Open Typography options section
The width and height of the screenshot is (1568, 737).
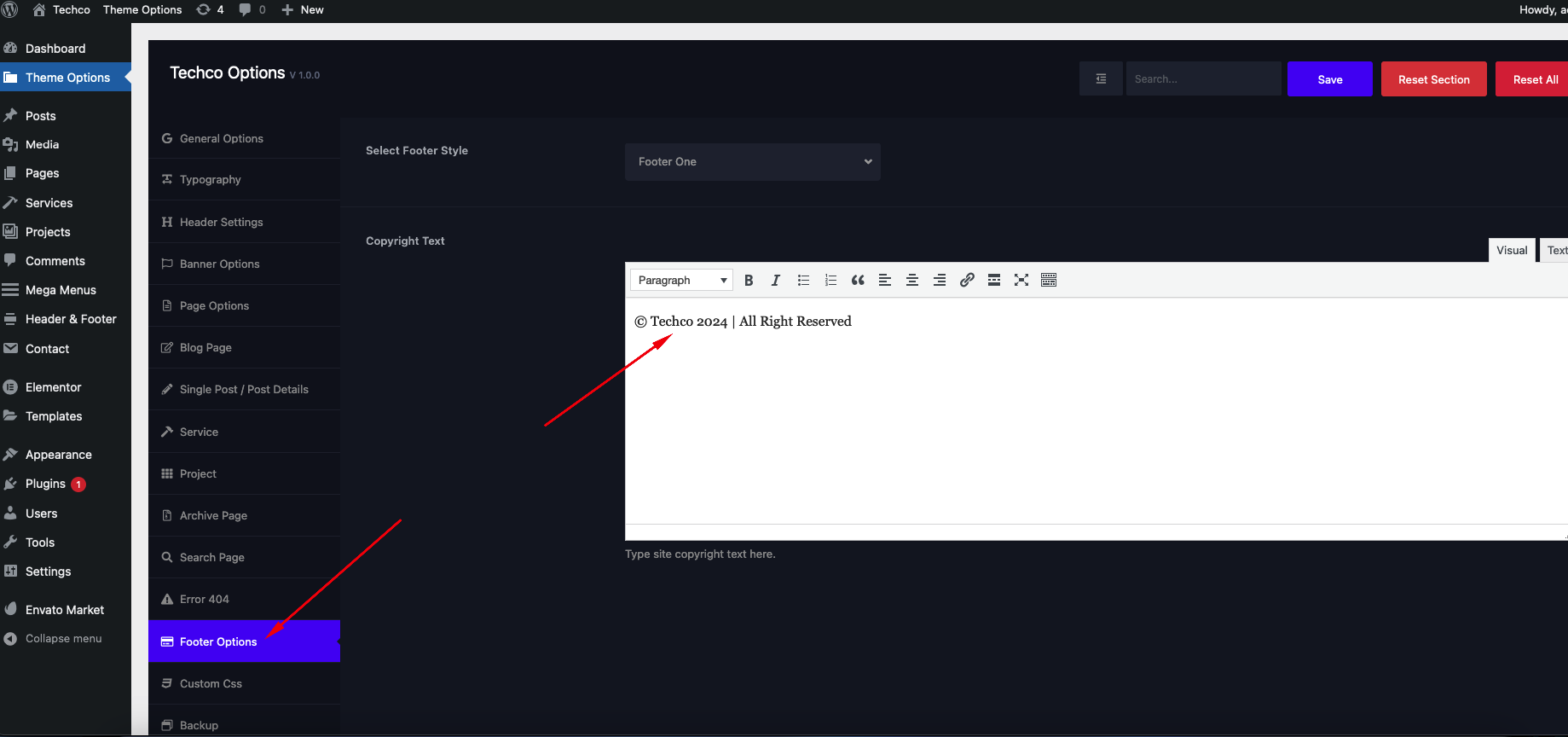210,180
